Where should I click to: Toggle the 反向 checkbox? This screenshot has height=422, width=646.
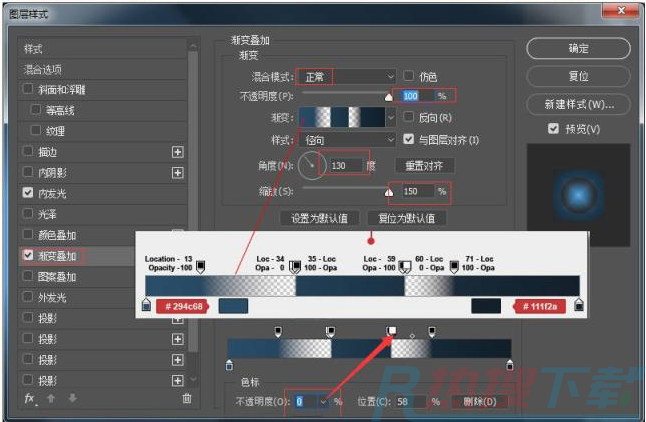[408, 118]
